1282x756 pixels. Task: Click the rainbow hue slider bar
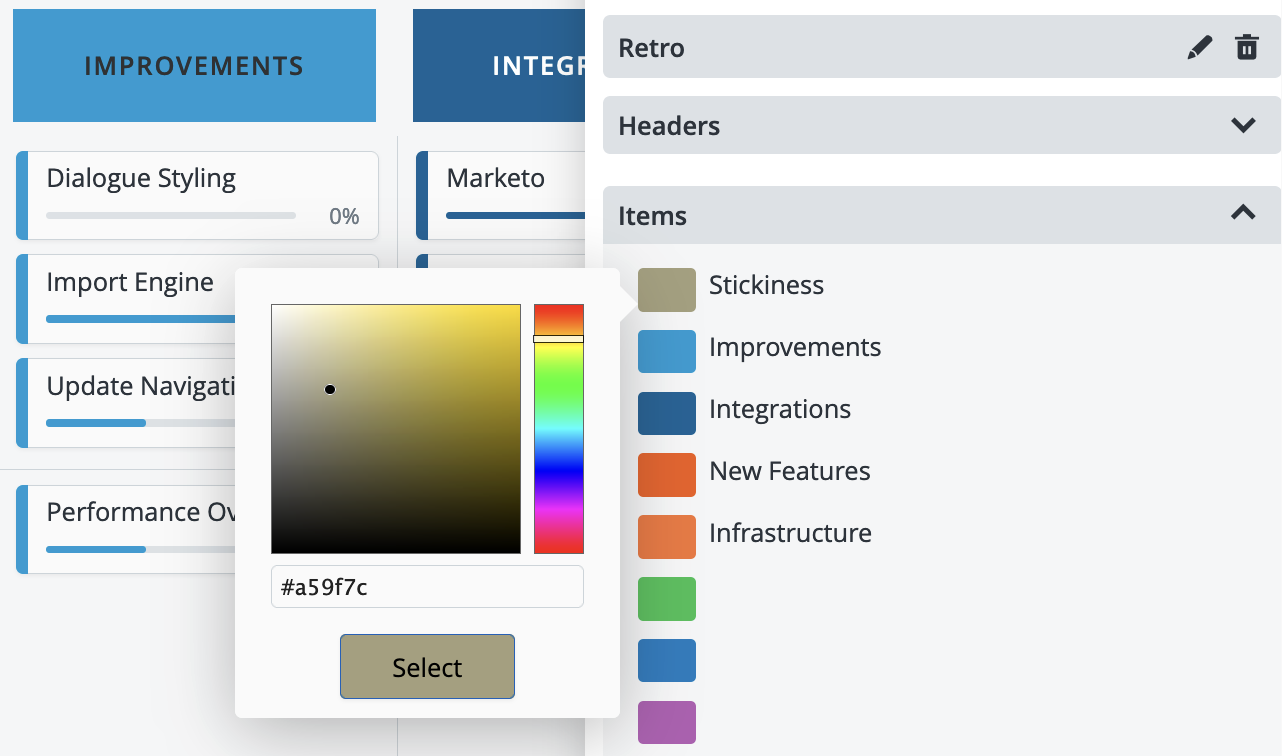558,430
